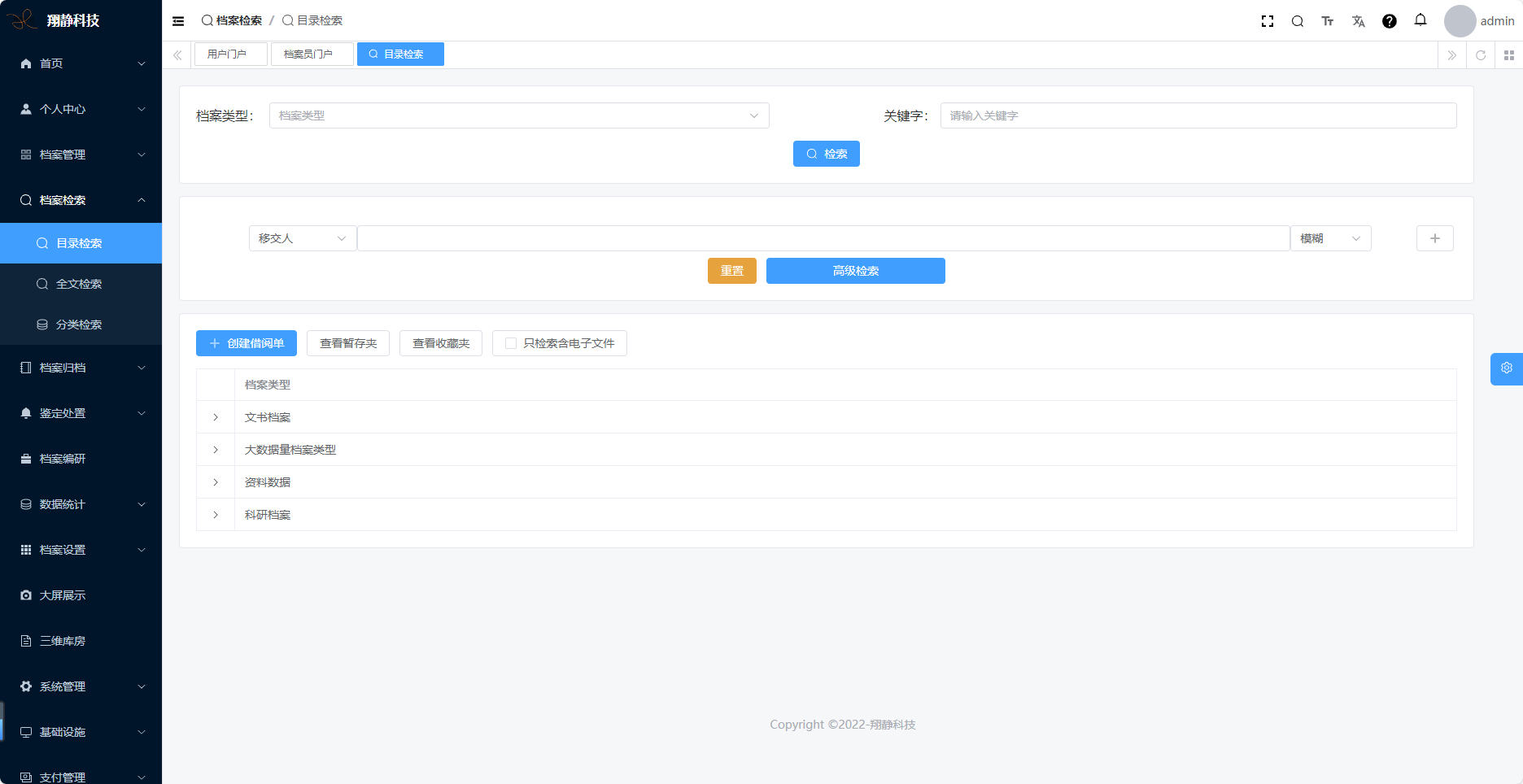Click the refresh icon in tab bar
This screenshot has height=784, width=1523.
click(x=1481, y=55)
